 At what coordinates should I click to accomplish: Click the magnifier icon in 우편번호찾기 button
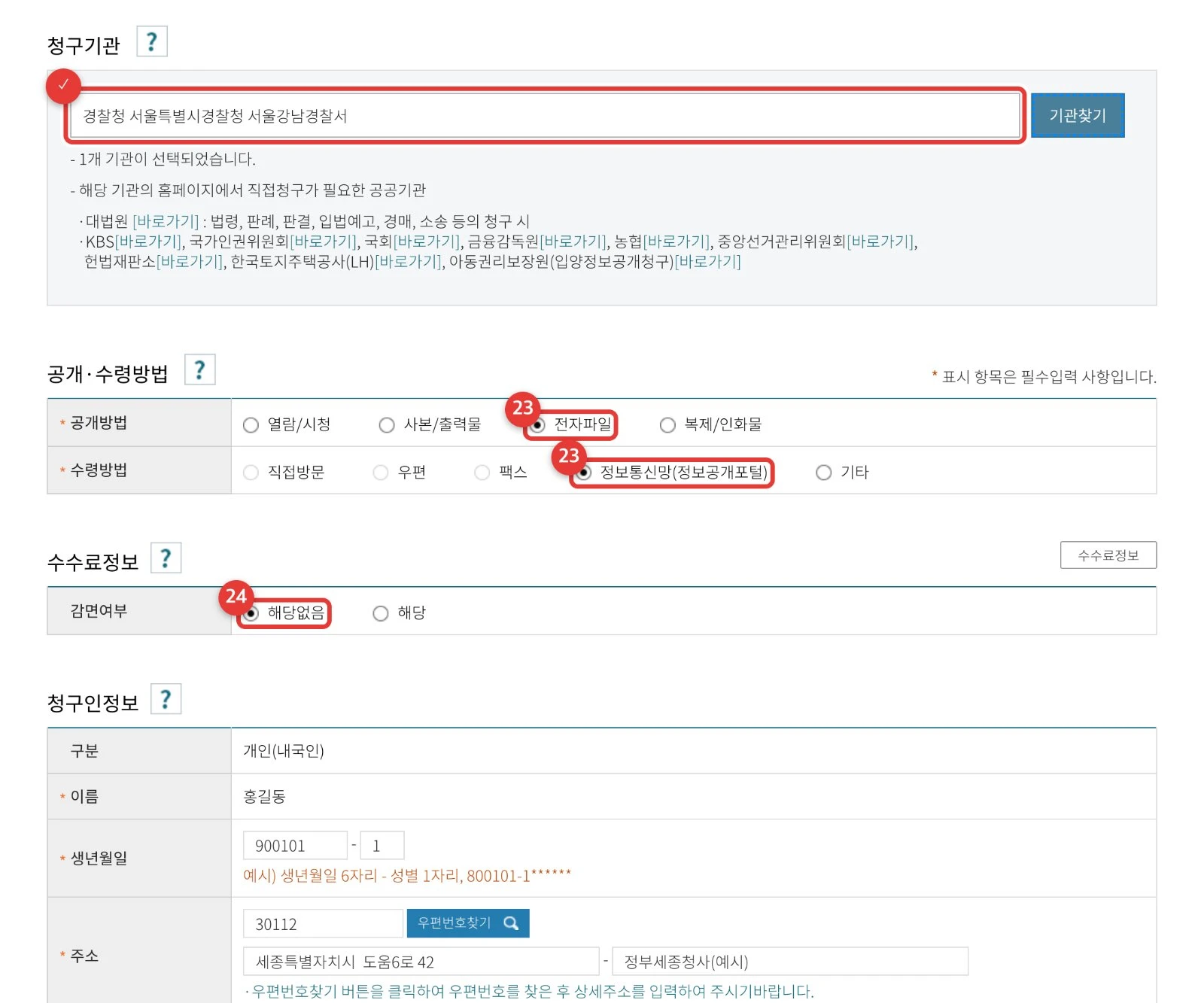[511, 923]
